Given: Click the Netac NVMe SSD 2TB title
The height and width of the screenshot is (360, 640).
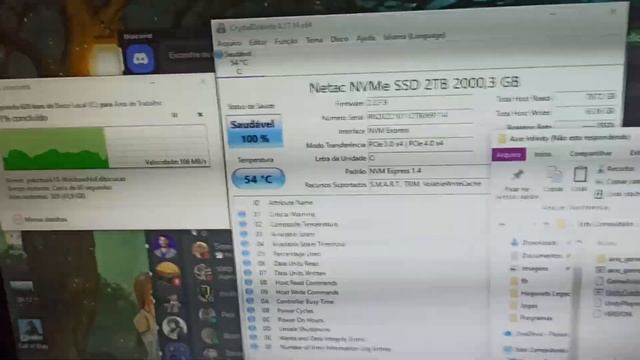Looking at the screenshot, I should pos(414,85).
